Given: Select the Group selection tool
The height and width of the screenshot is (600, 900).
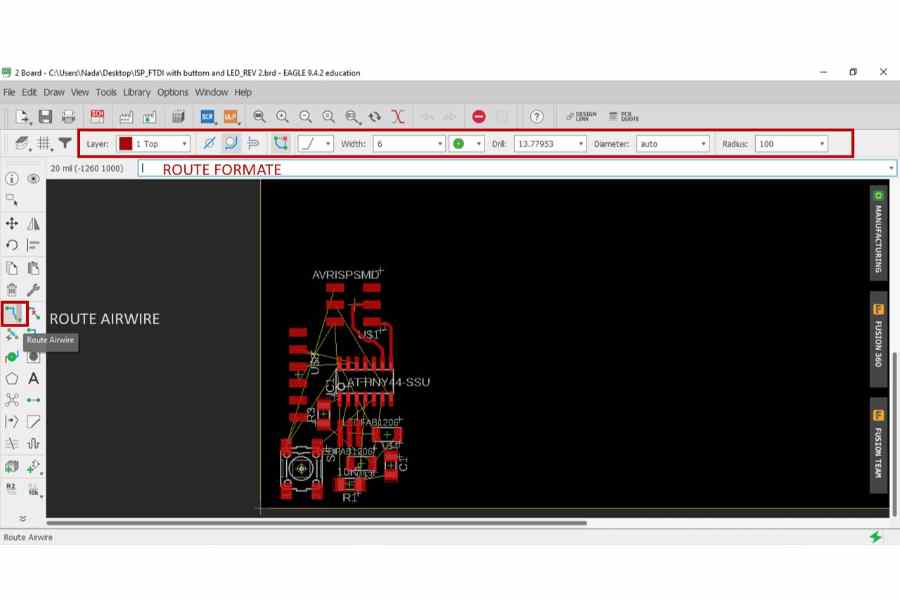Looking at the screenshot, I should (11, 200).
